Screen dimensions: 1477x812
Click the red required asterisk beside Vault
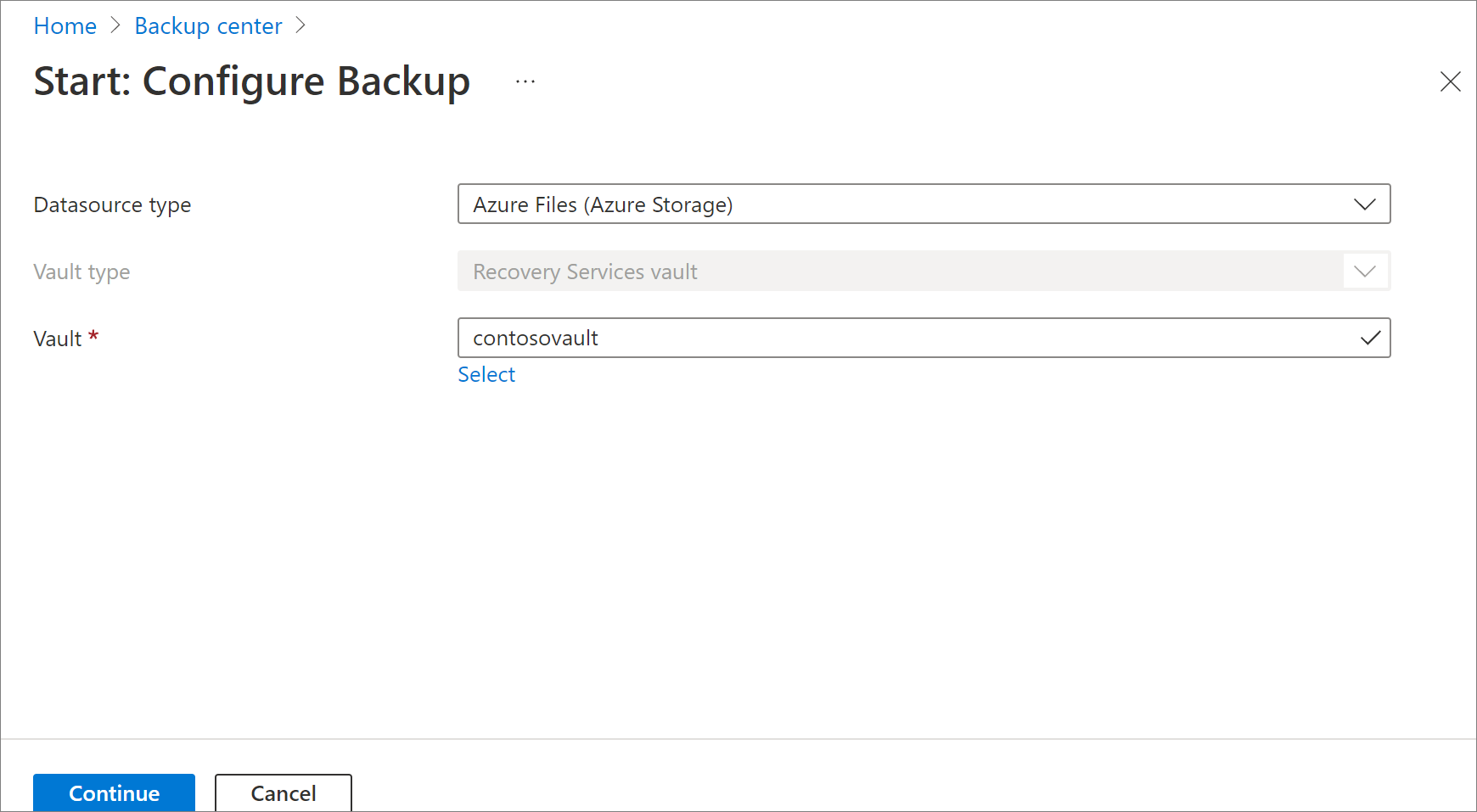[x=93, y=337]
